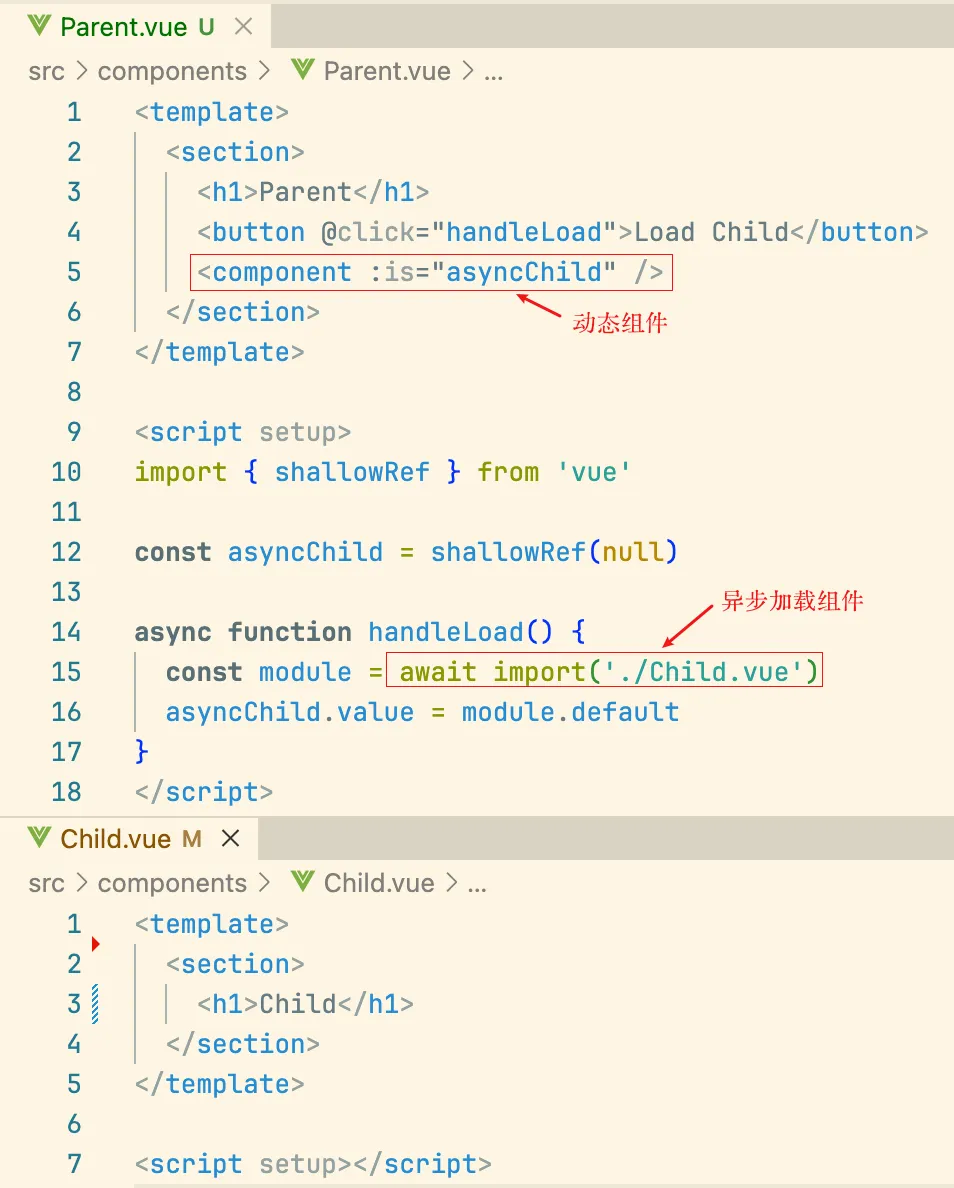
Task: Click the Vue icon in Parent.vue breadcrumb
Action: click(303, 70)
